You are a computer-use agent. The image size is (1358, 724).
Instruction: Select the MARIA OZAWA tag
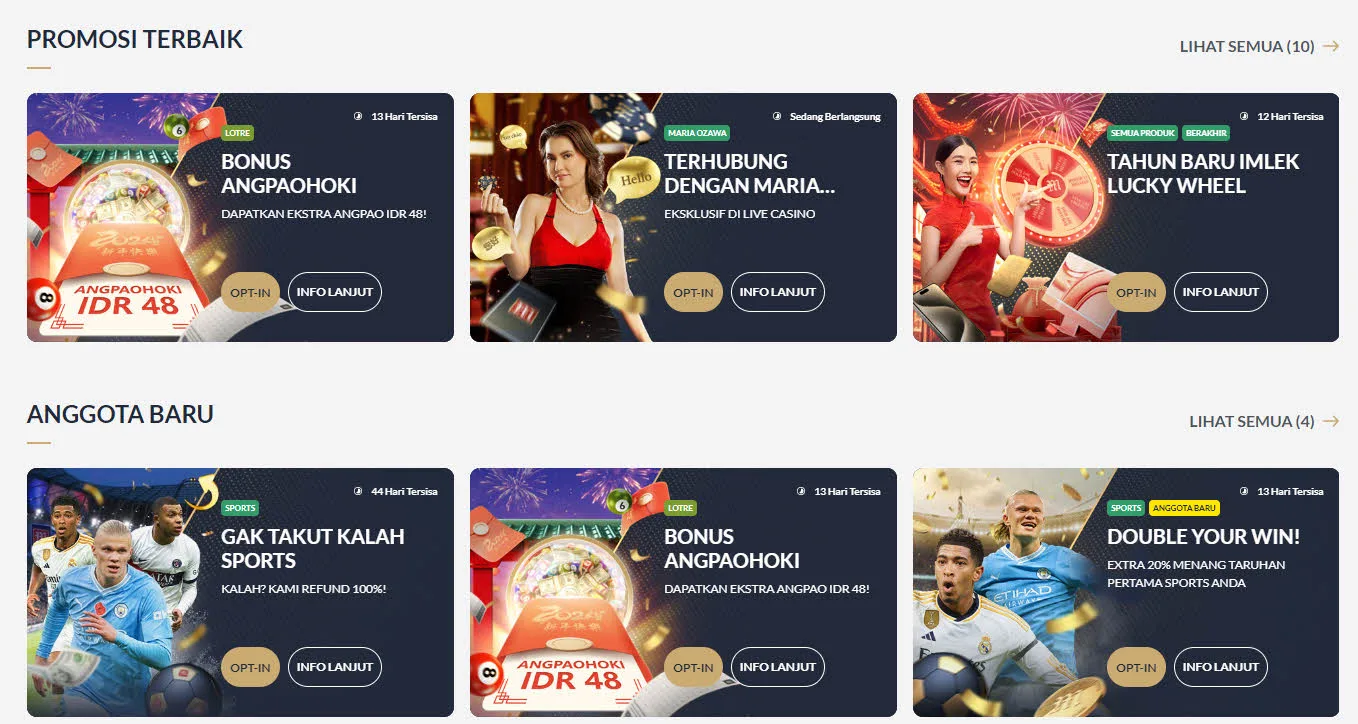(x=697, y=133)
